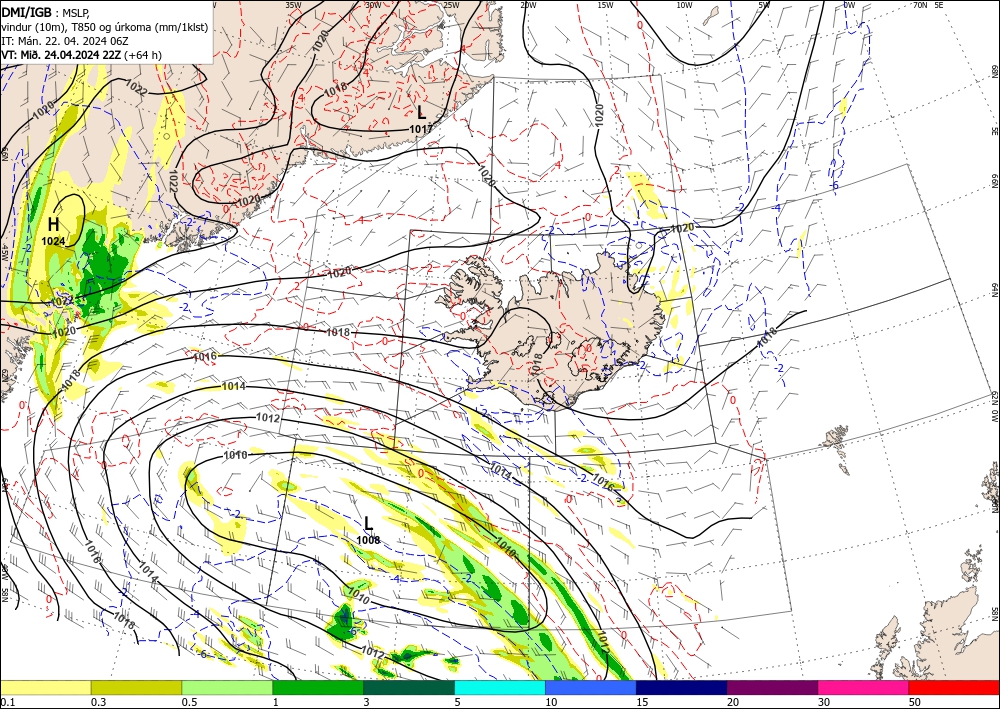Click the purple 20–30 legend swatch

click(x=772, y=687)
